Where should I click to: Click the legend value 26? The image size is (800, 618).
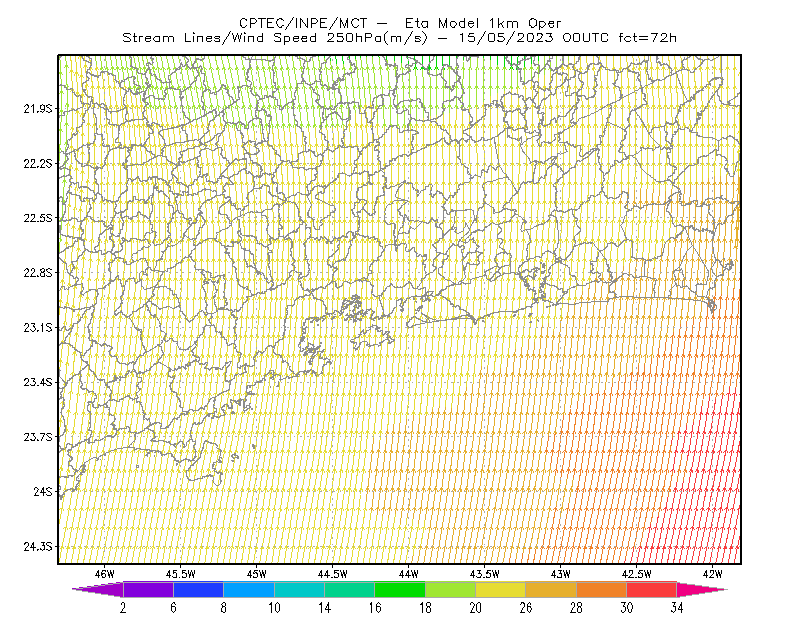pos(526,608)
